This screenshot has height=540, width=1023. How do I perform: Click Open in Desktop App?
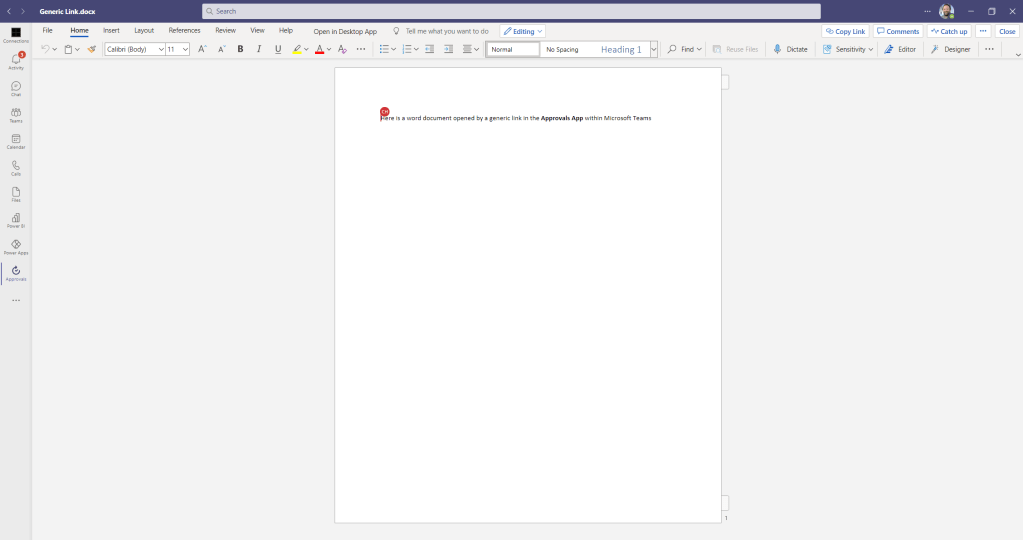point(345,31)
